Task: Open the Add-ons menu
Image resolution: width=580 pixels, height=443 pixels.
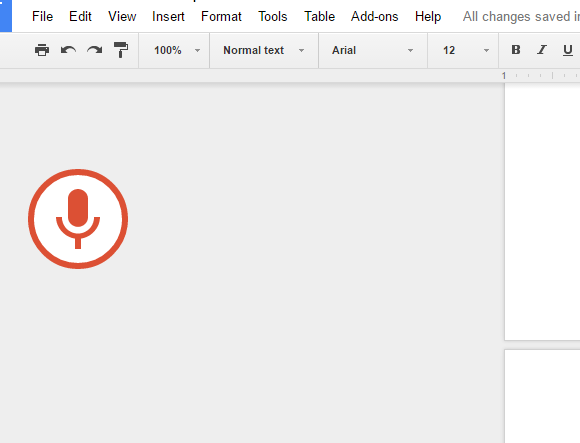Action: point(374,17)
